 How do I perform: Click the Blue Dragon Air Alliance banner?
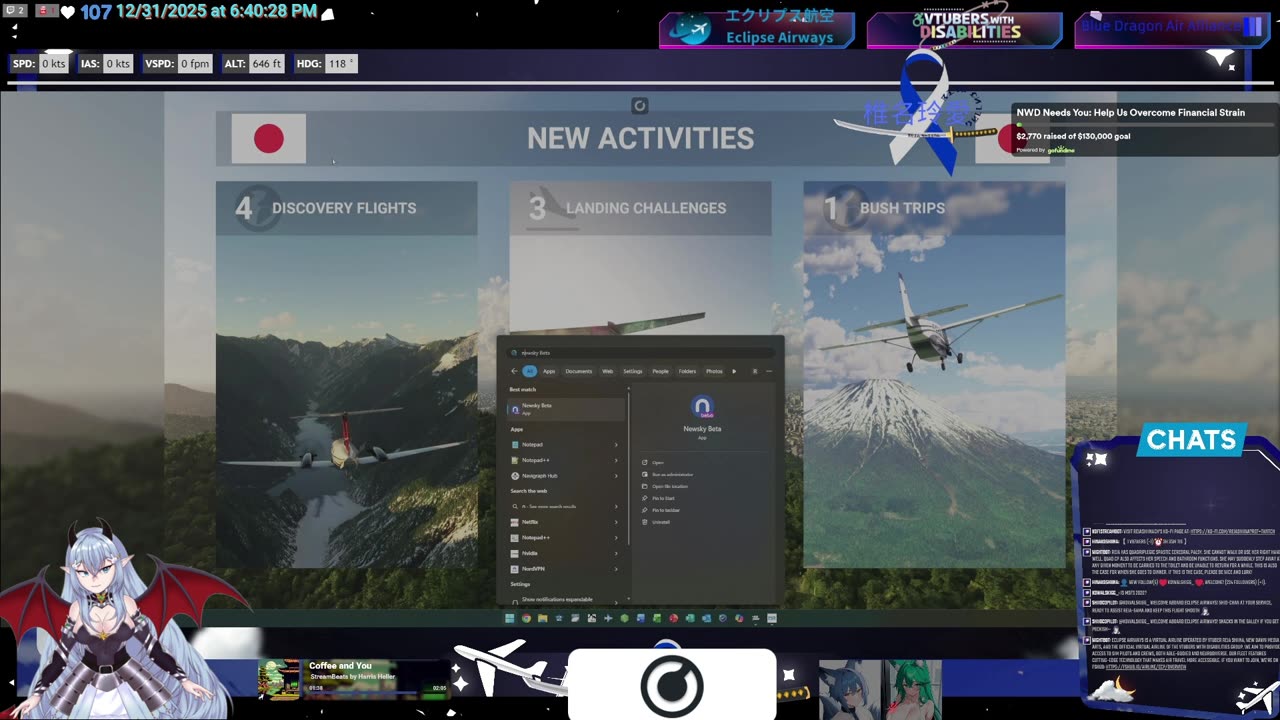coord(1171,29)
